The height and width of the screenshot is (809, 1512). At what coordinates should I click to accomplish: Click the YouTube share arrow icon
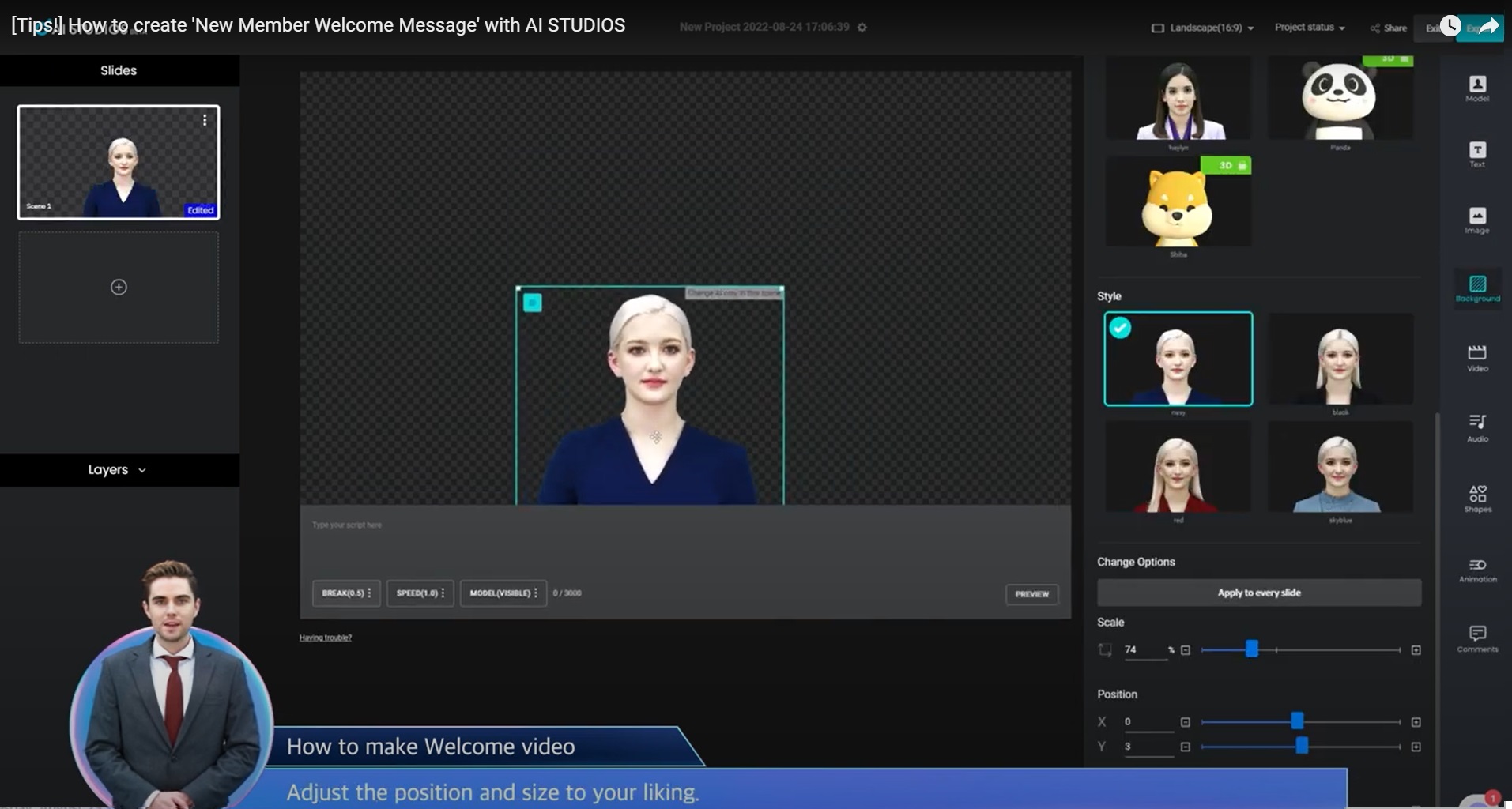click(1488, 26)
